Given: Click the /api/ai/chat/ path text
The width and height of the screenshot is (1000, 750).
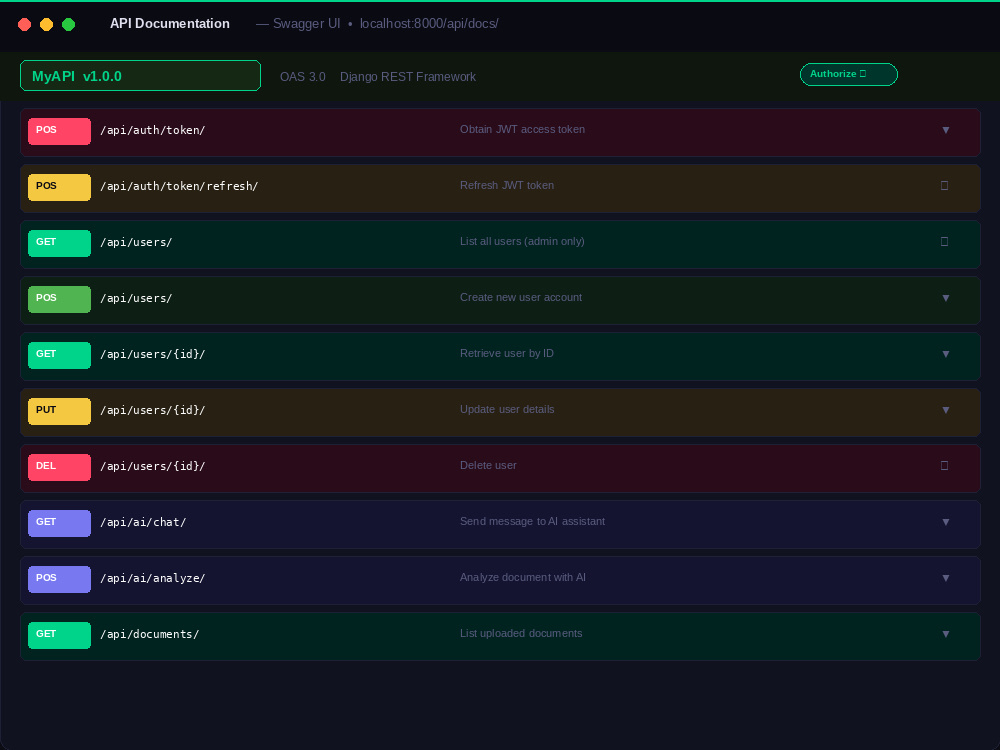Looking at the screenshot, I should click(x=143, y=522).
